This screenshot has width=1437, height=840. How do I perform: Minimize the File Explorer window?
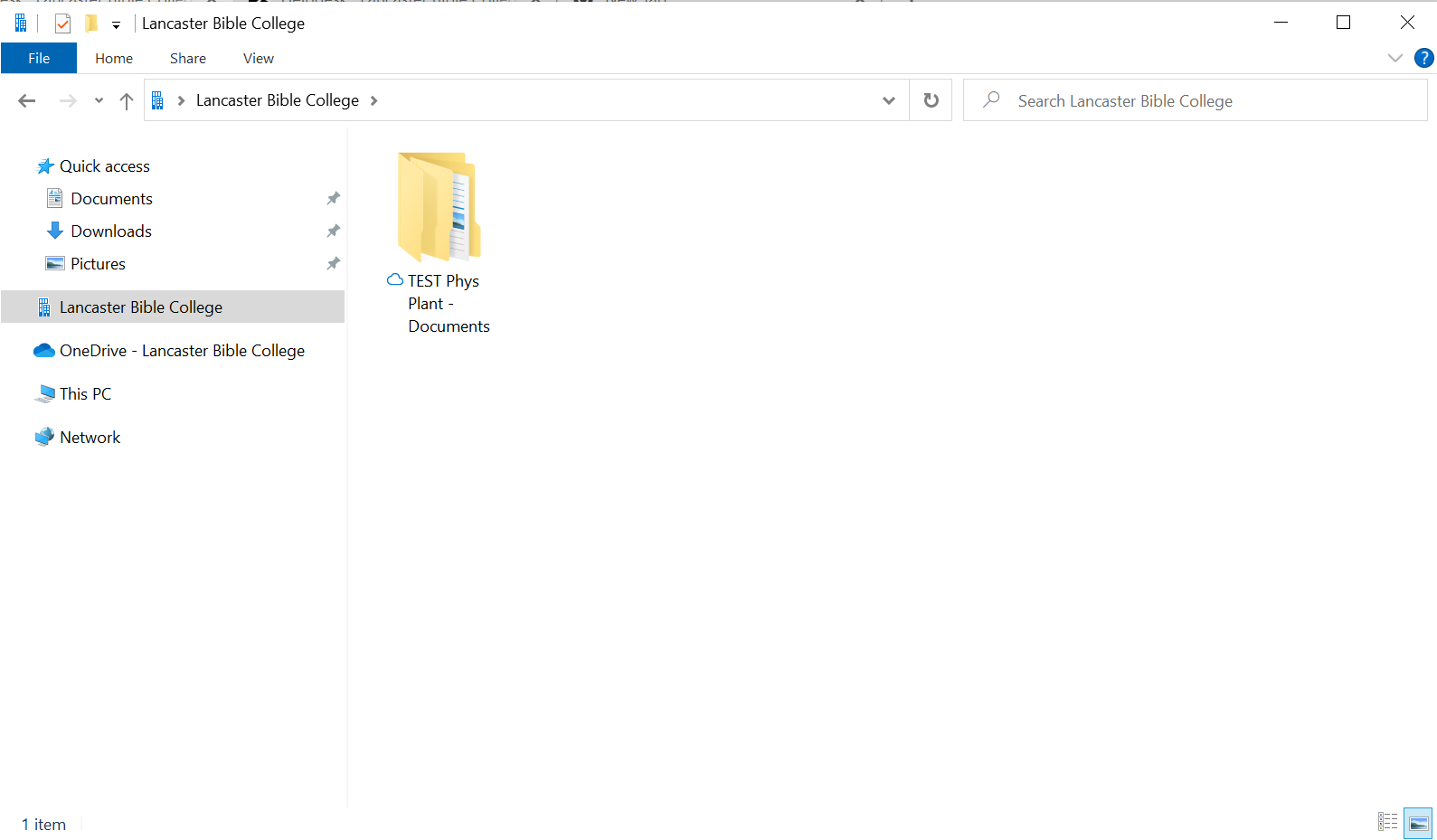[1281, 23]
